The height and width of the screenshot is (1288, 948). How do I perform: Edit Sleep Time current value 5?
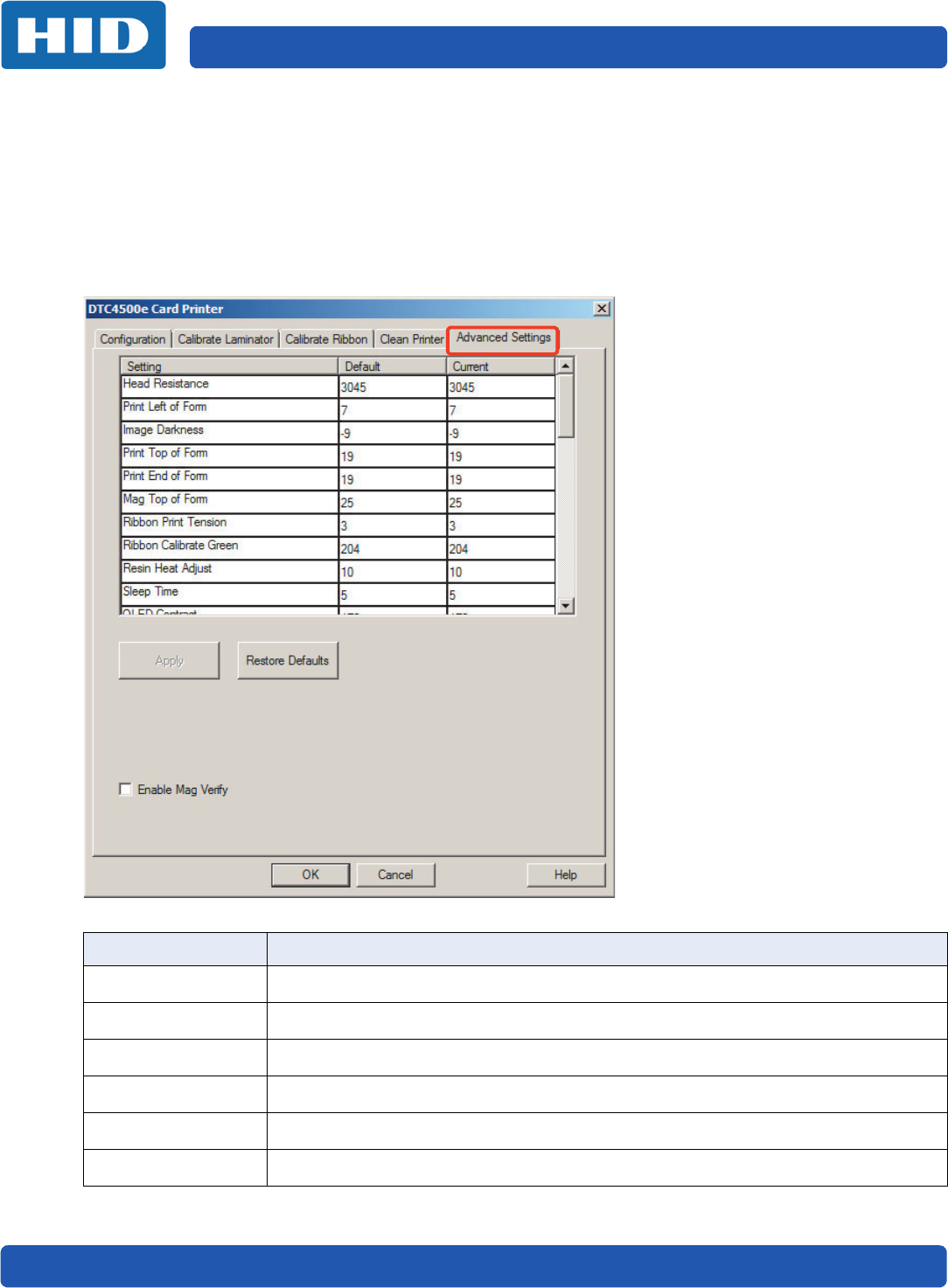pyautogui.click(x=501, y=595)
